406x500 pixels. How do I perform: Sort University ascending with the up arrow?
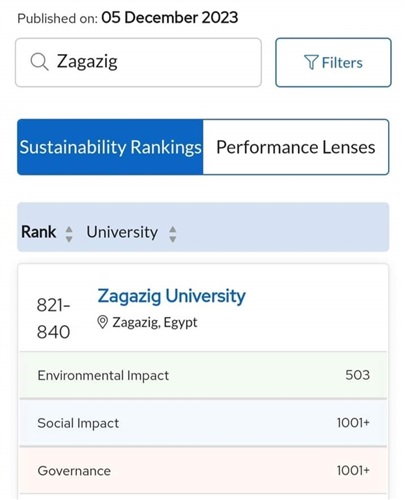[172, 229]
